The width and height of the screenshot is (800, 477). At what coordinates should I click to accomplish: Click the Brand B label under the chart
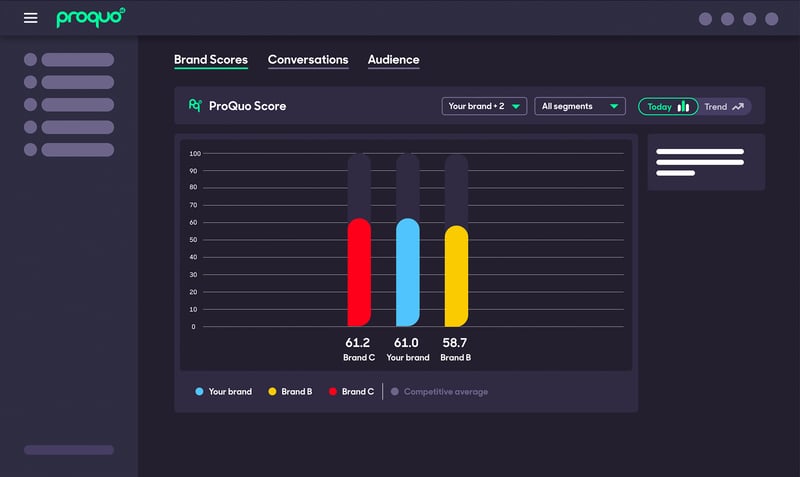[x=456, y=358]
